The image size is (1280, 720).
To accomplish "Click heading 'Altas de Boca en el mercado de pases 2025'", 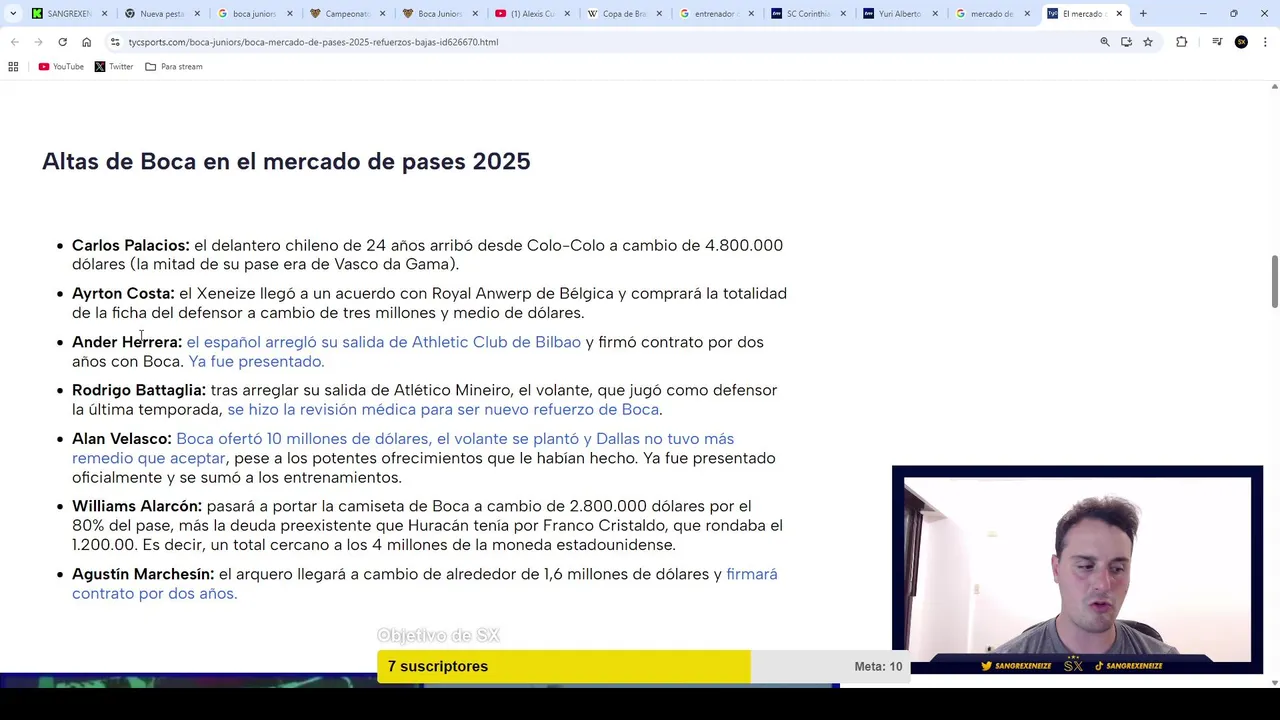I will click(x=286, y=161).
